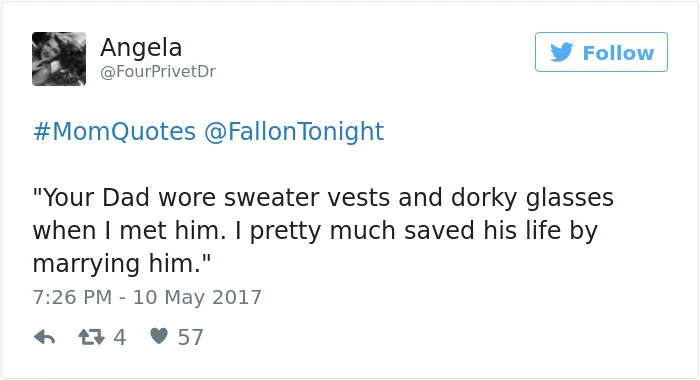Click the Twitter bird icon
This screenshot has height=380, width=700.
click(x=562, y=52)
